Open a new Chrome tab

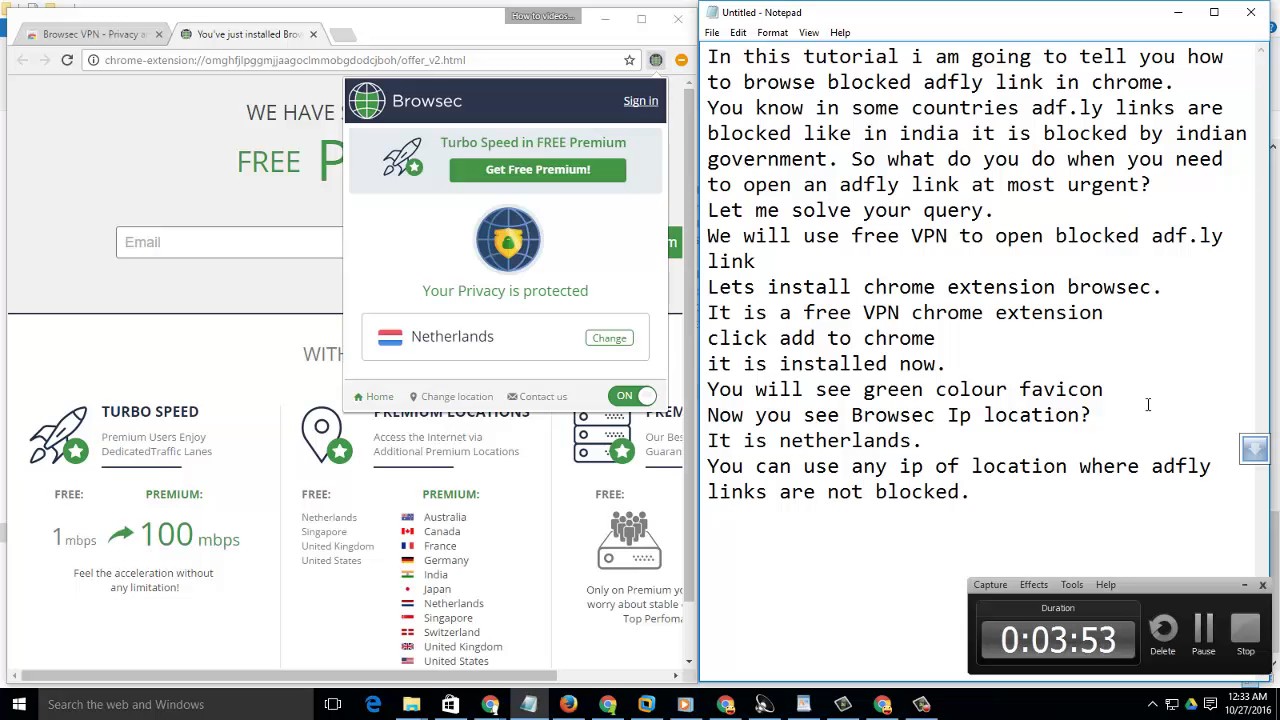point(342,35)
